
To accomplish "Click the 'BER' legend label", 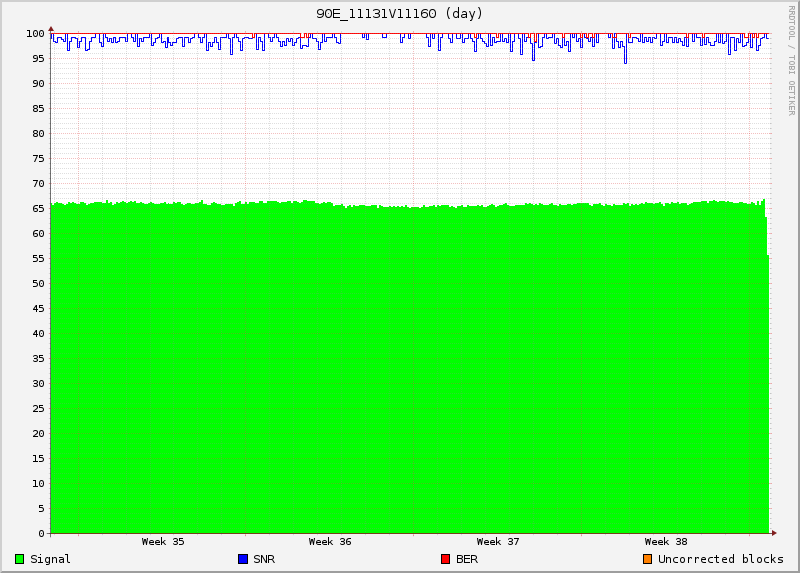I will (x=467, y=559).
